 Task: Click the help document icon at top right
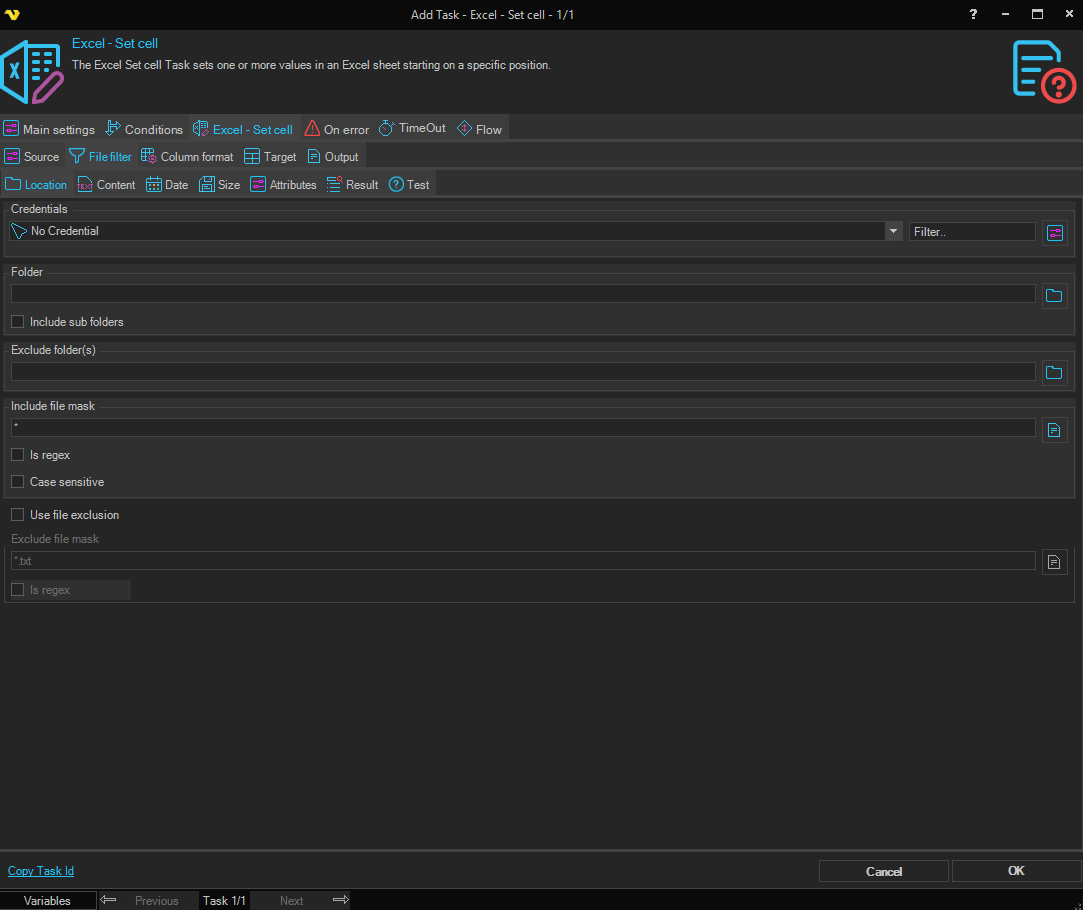tap(1043, 71)
